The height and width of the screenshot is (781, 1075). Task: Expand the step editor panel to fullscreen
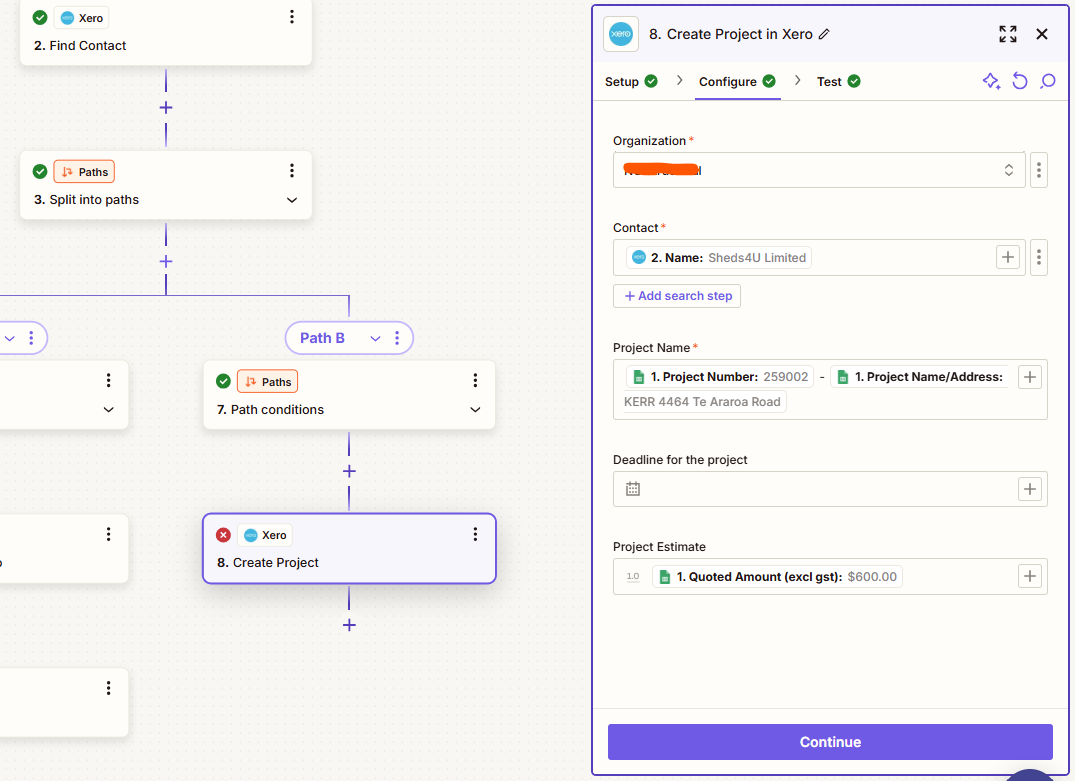click(x=1008, y=34)
